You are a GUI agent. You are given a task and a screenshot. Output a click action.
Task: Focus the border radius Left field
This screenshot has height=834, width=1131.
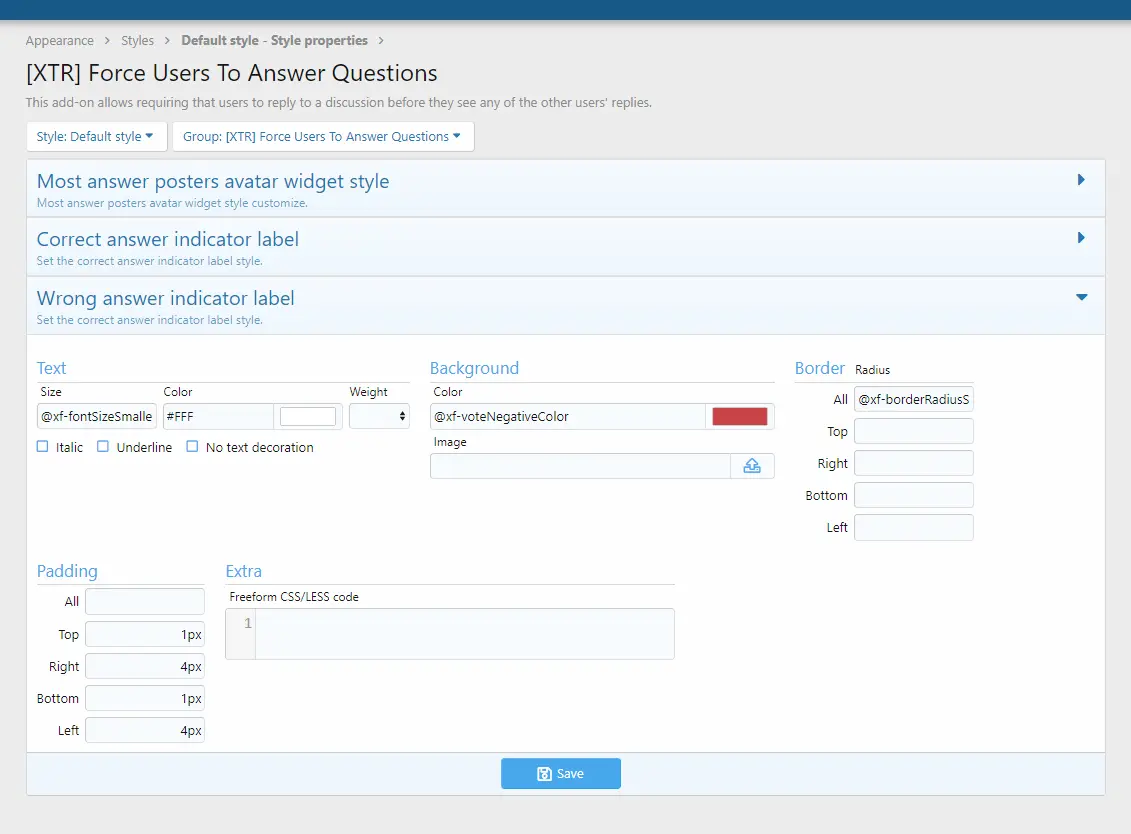914,527
